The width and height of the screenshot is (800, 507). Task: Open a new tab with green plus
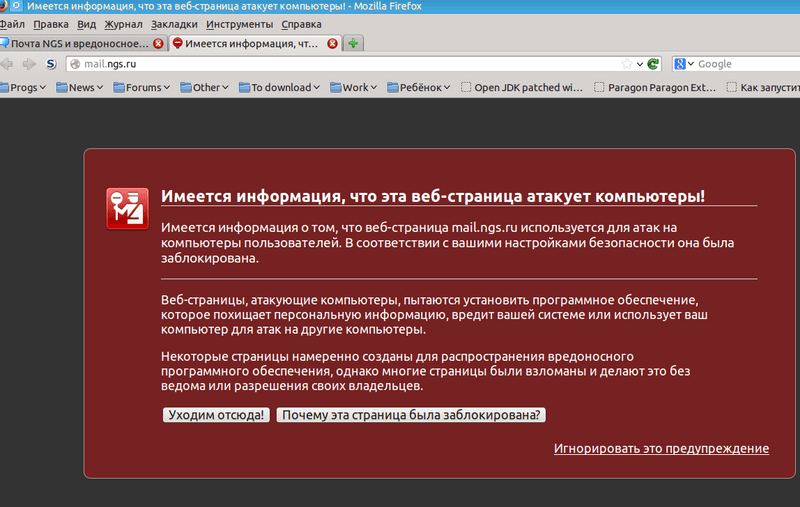pyautogui.click(x=353, y=43)
